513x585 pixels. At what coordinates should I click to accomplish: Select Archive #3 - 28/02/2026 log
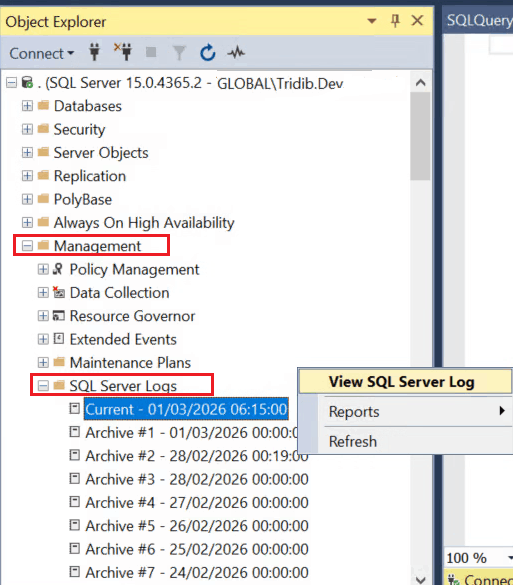pyautogui.click(x=197, y=479)
